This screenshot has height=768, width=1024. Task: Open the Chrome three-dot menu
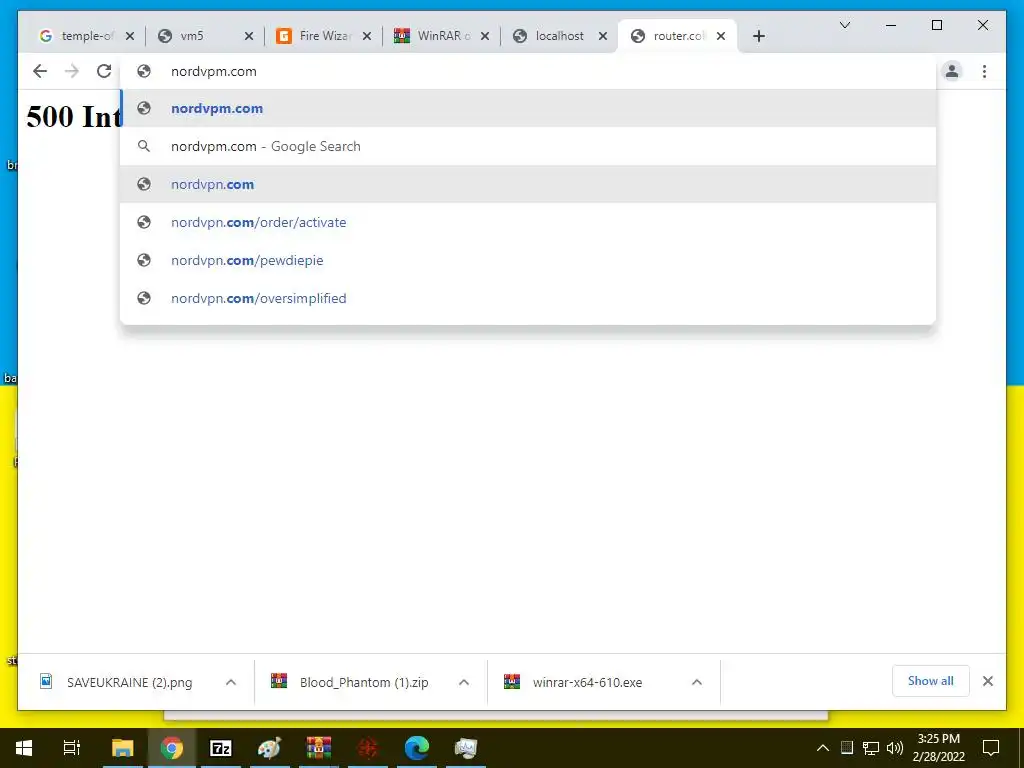tap(984, 71)
